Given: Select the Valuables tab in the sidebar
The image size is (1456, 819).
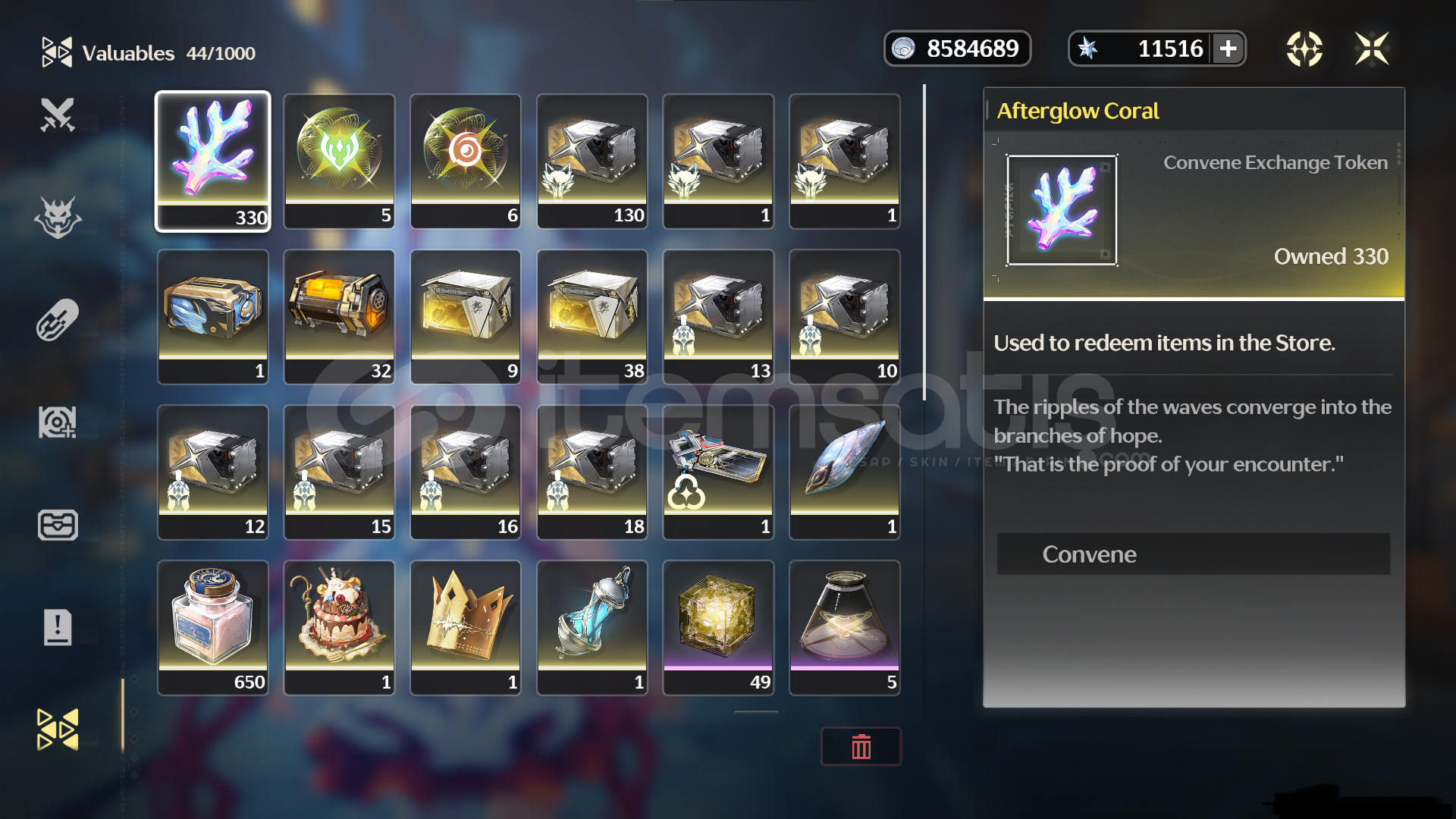Looking at the screenshot, I should tap(58, 730).
